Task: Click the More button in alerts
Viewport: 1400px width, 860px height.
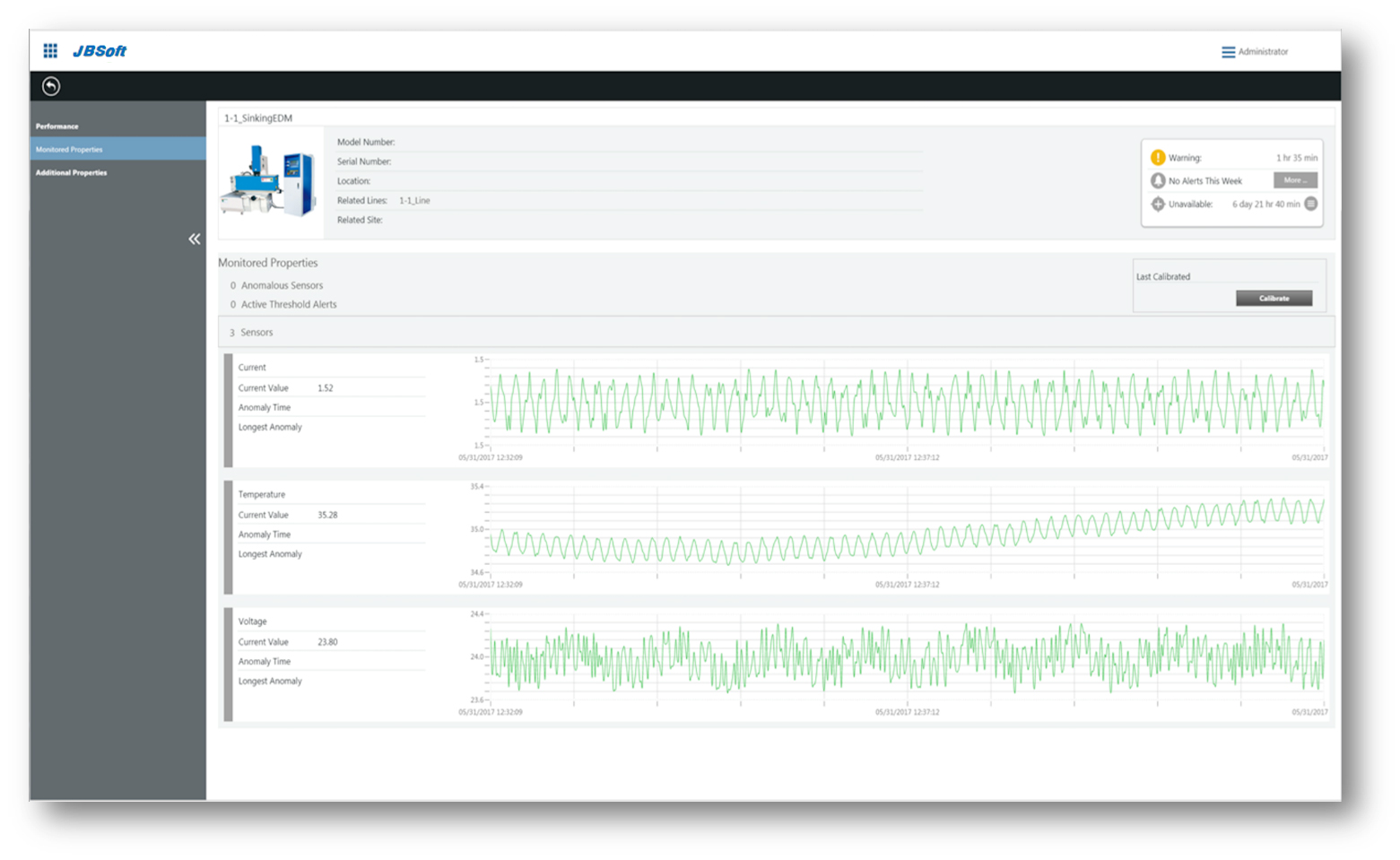Action: point(1295,180)
